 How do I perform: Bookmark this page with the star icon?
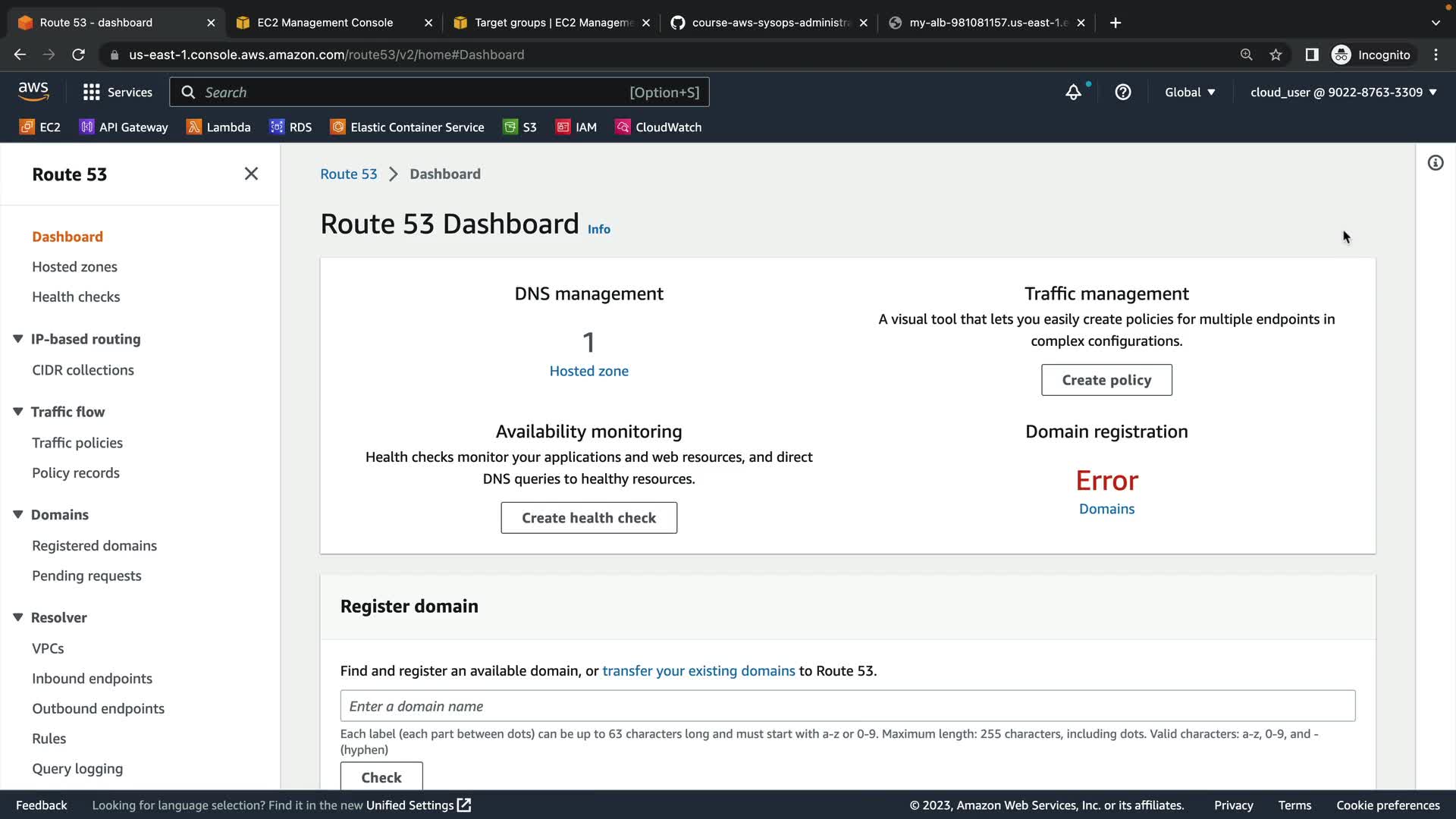(x=1276, y=55)
